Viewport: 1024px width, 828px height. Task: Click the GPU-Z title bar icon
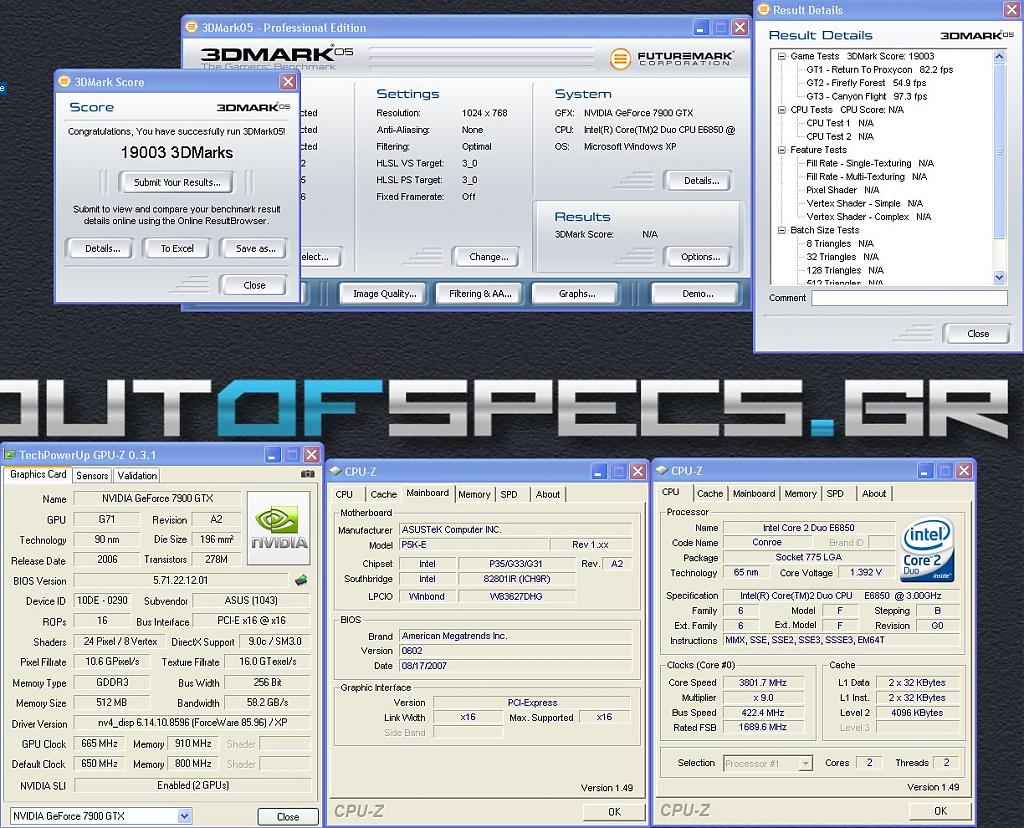coord(9,454)
